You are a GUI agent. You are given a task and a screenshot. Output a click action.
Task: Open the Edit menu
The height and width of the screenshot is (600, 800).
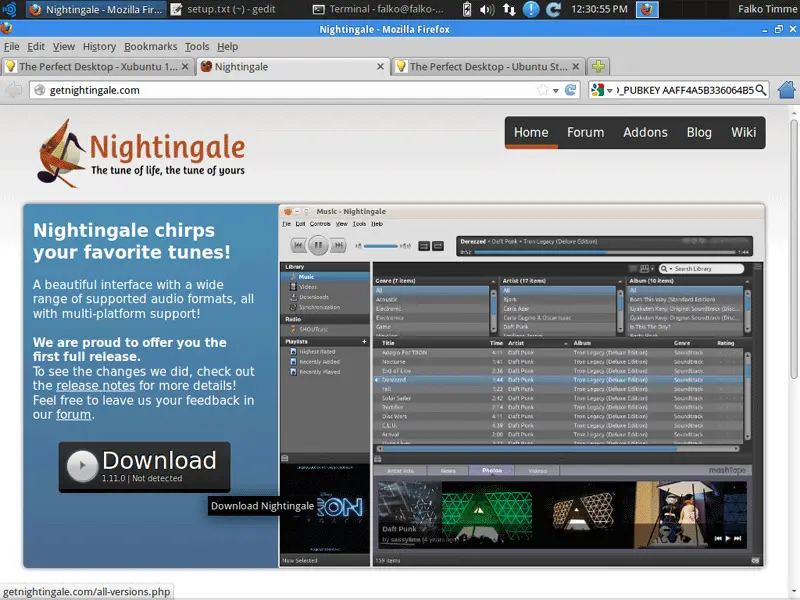point(36,46)
